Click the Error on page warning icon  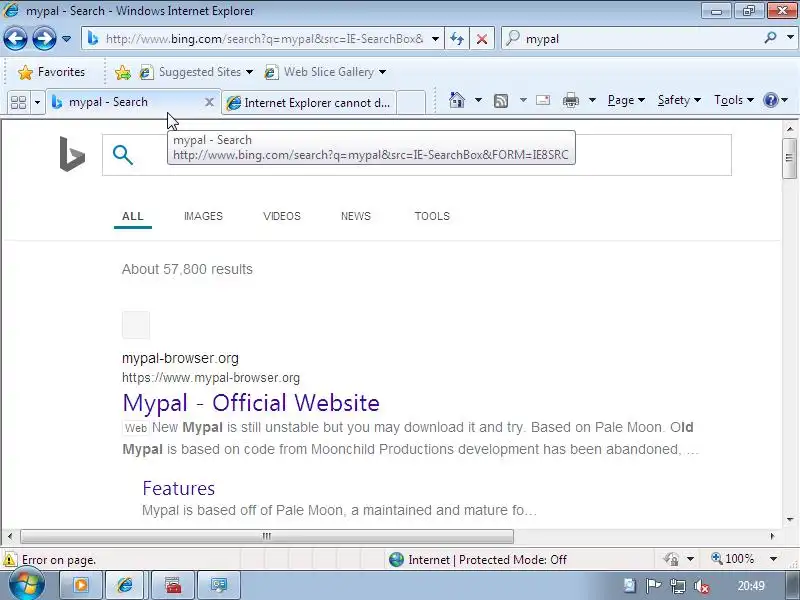pyautogui.click(x=10, y=560)
